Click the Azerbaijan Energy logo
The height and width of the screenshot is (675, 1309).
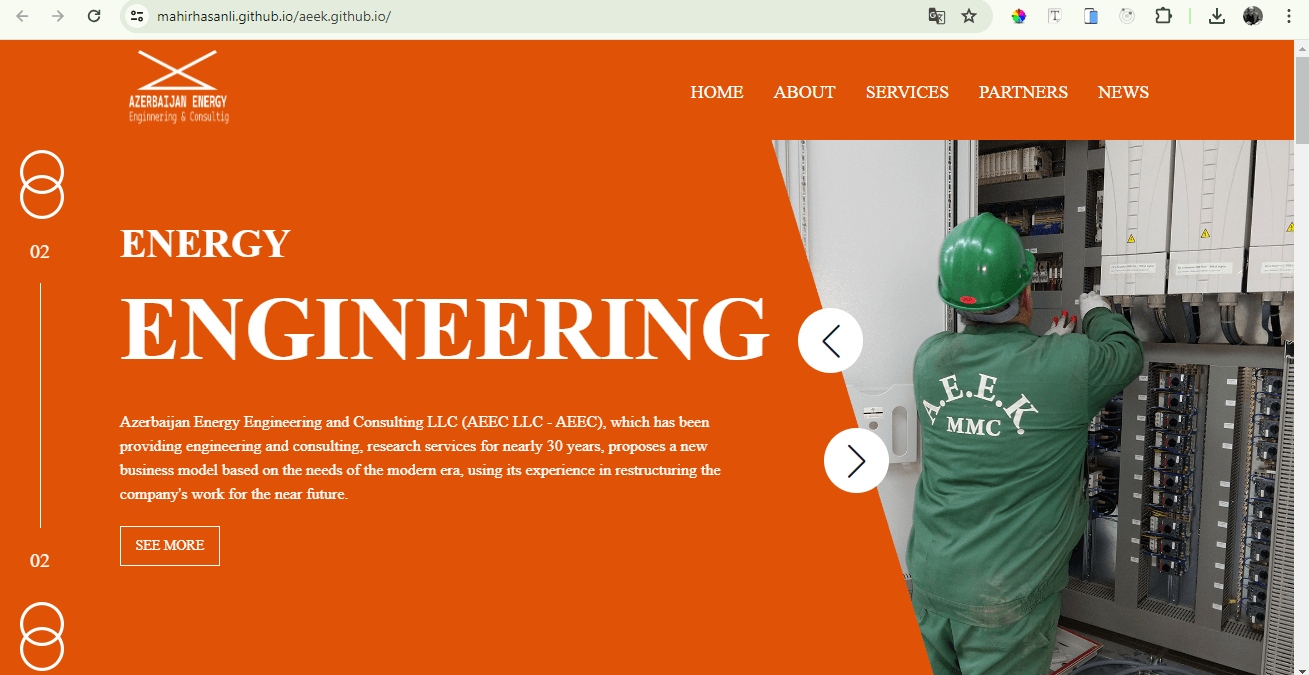coord(178,86)
